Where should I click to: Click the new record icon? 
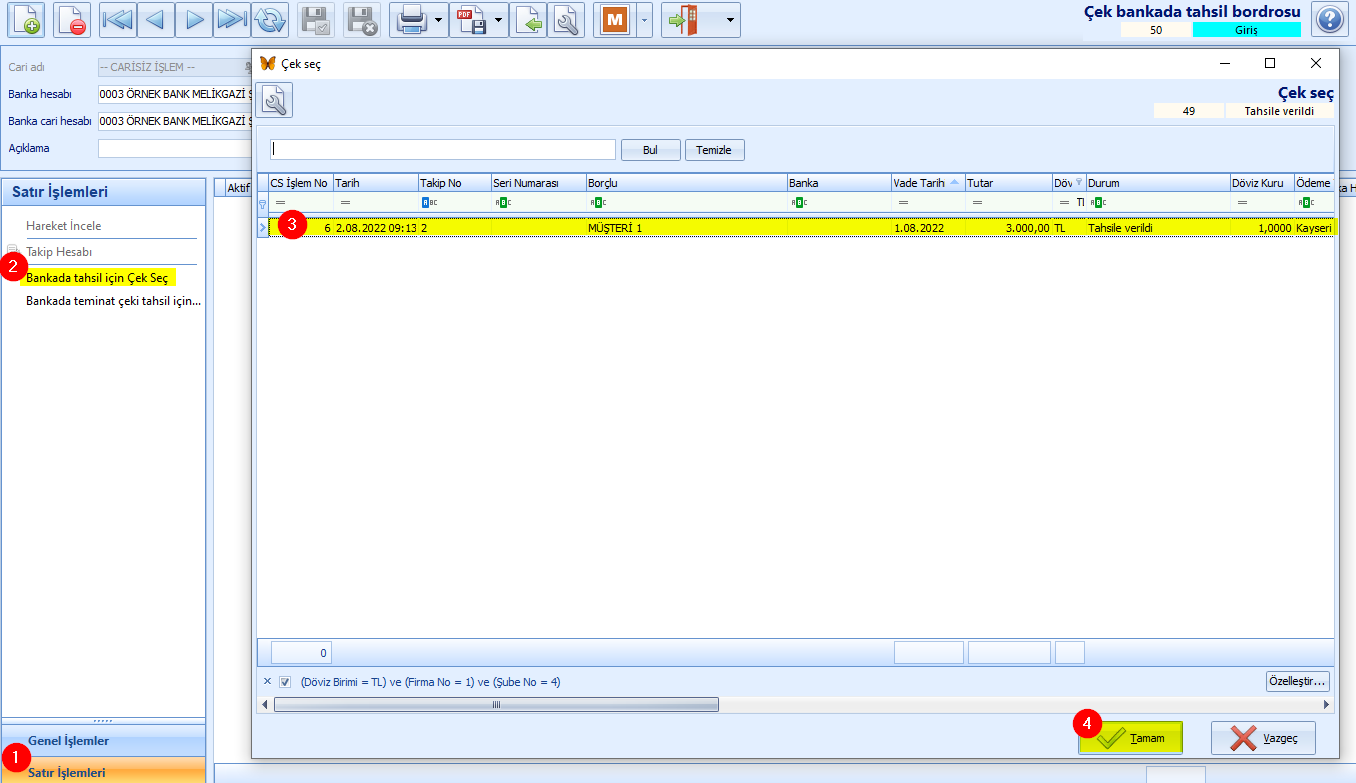coord(27,20)
